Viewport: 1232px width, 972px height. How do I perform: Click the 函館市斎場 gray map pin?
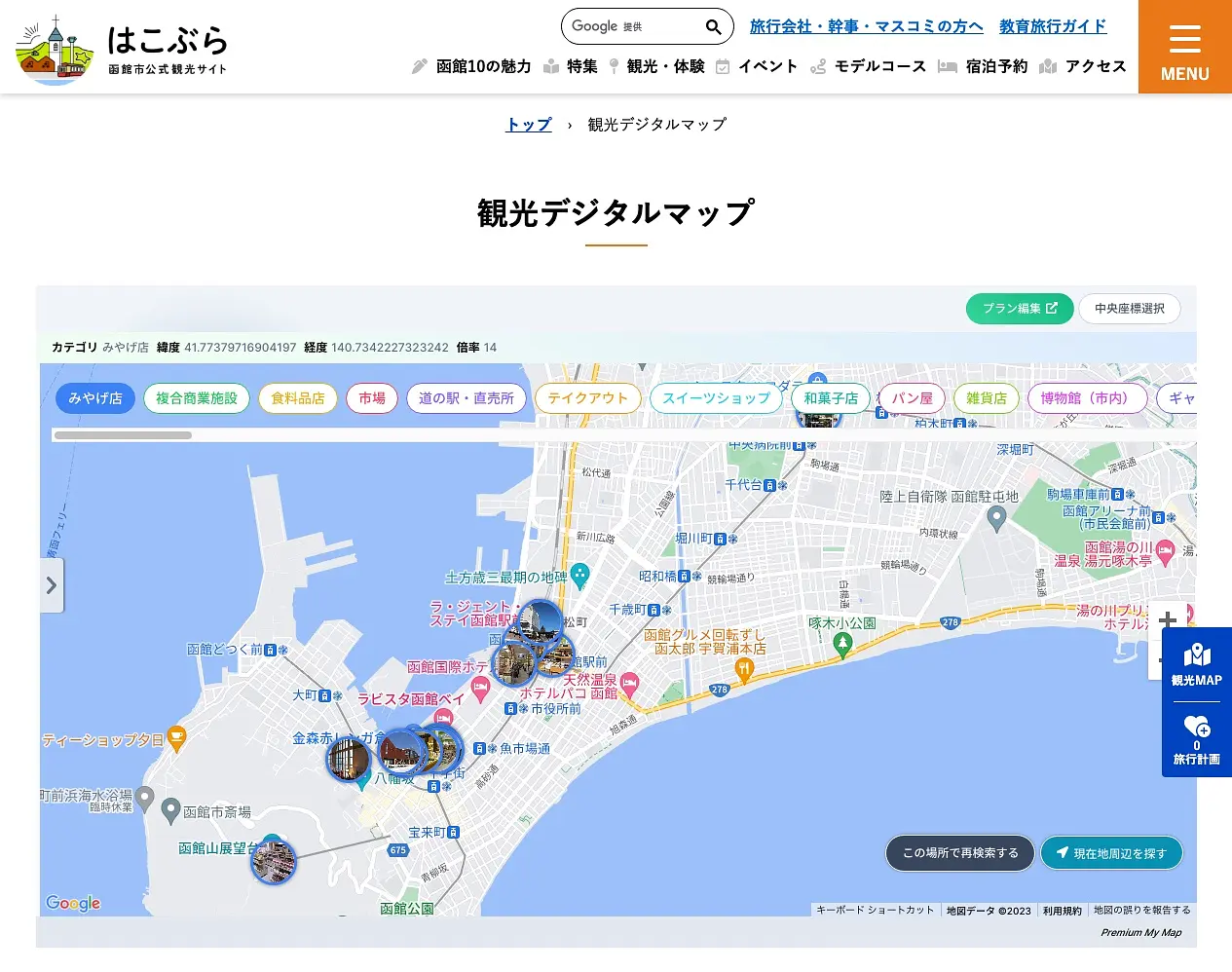(170, 810)
